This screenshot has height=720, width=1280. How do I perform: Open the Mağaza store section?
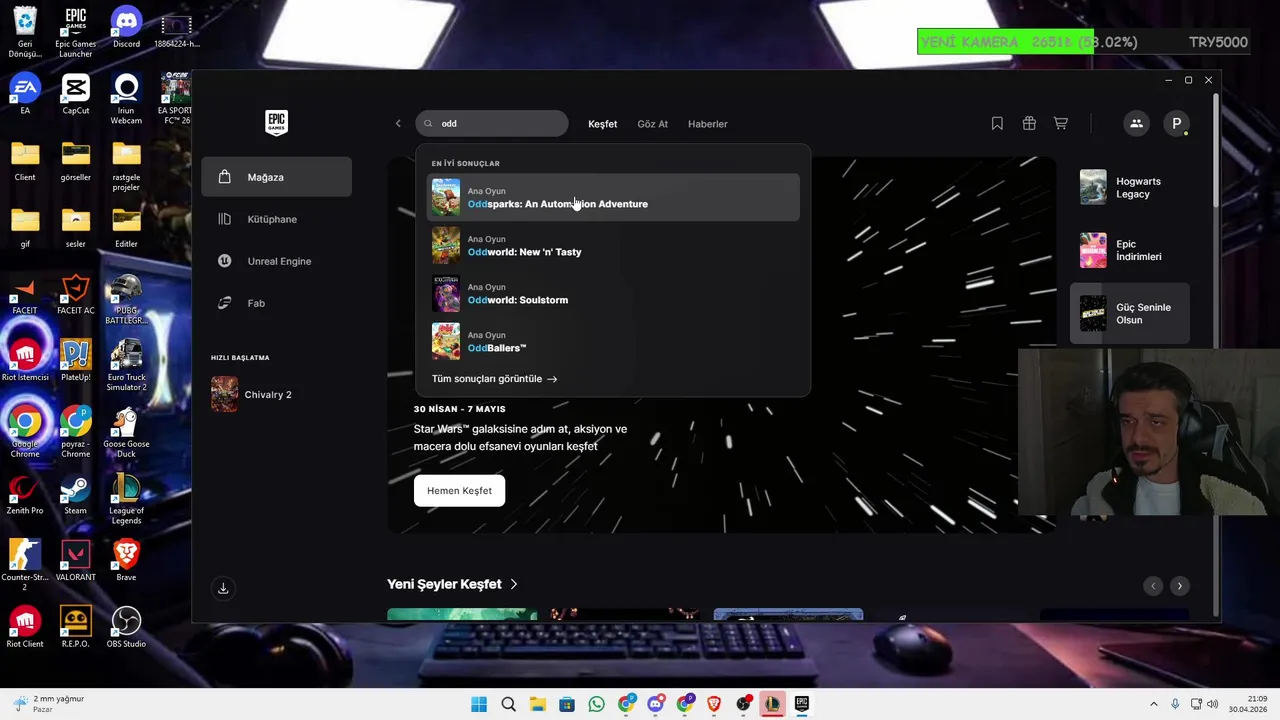pos(276,177)
